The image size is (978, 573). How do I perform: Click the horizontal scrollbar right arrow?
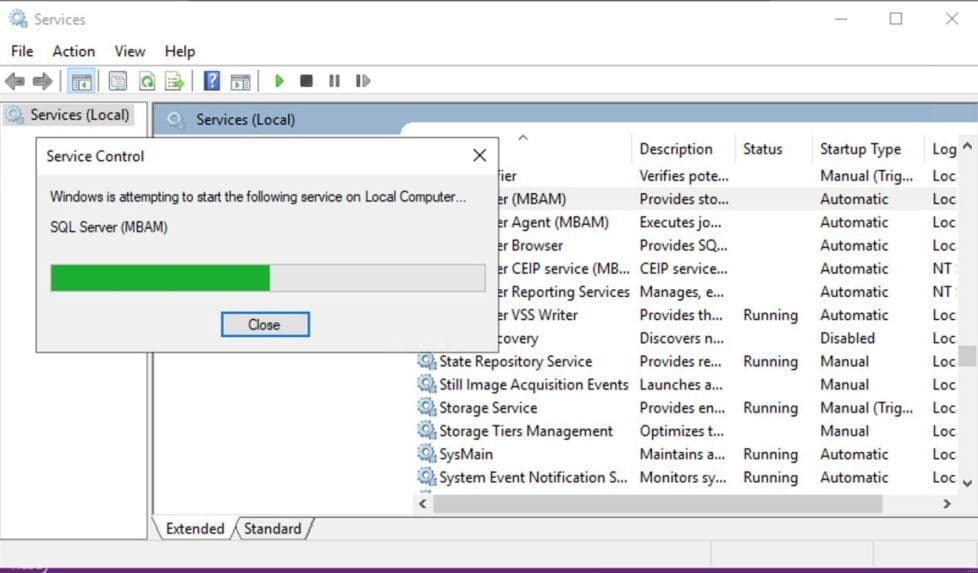pyautogui.click(x=947, y=504)
